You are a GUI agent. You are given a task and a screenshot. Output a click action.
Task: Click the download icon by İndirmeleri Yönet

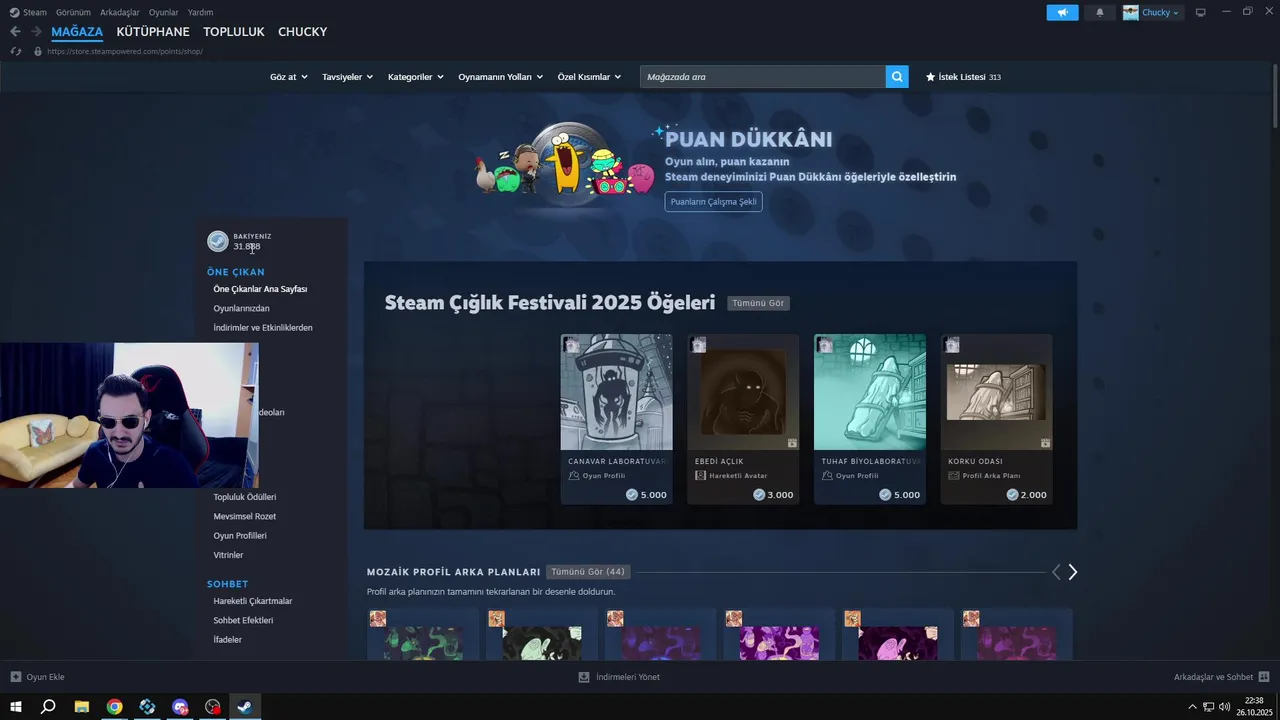(584, 677)
